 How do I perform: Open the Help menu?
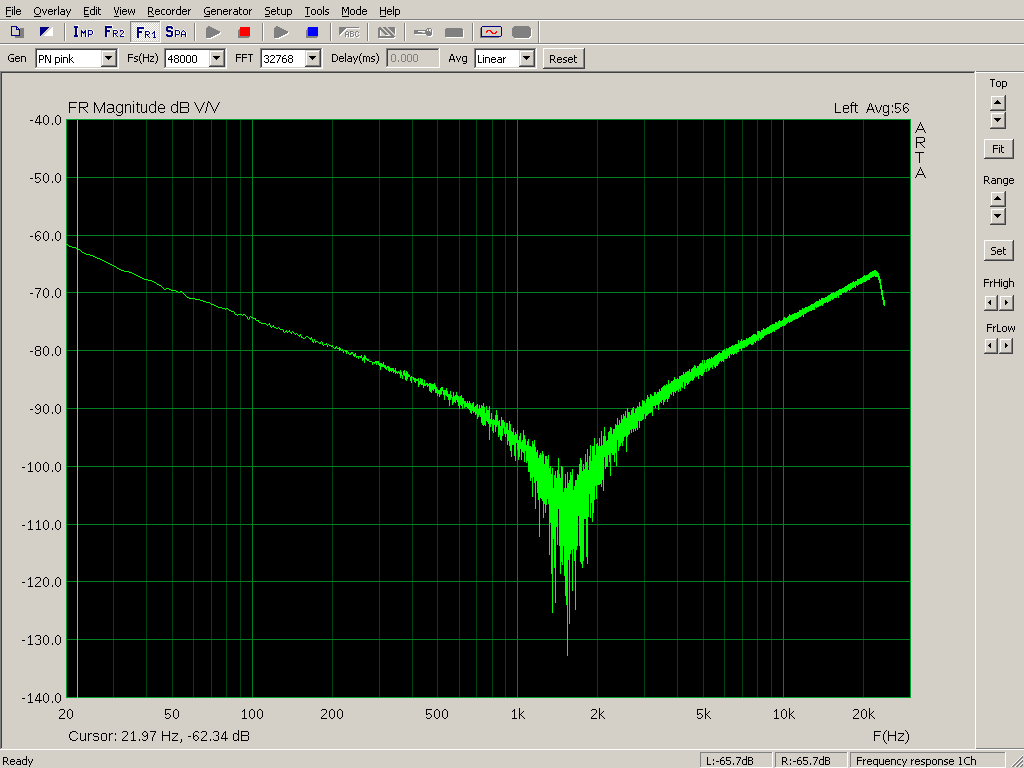(x=390, y=11)
